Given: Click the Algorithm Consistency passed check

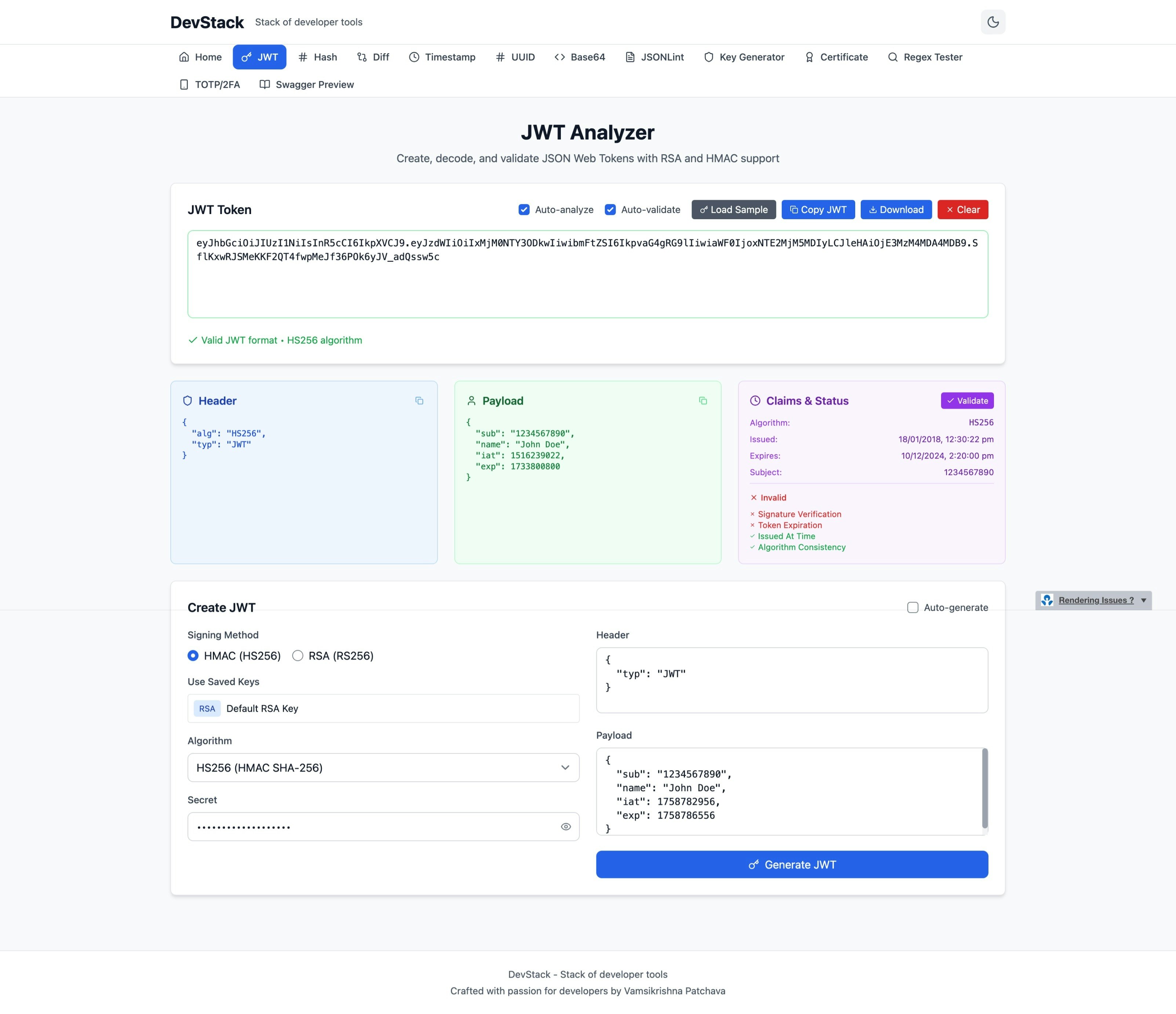Looking at the screenshot, I should point(798,547).
